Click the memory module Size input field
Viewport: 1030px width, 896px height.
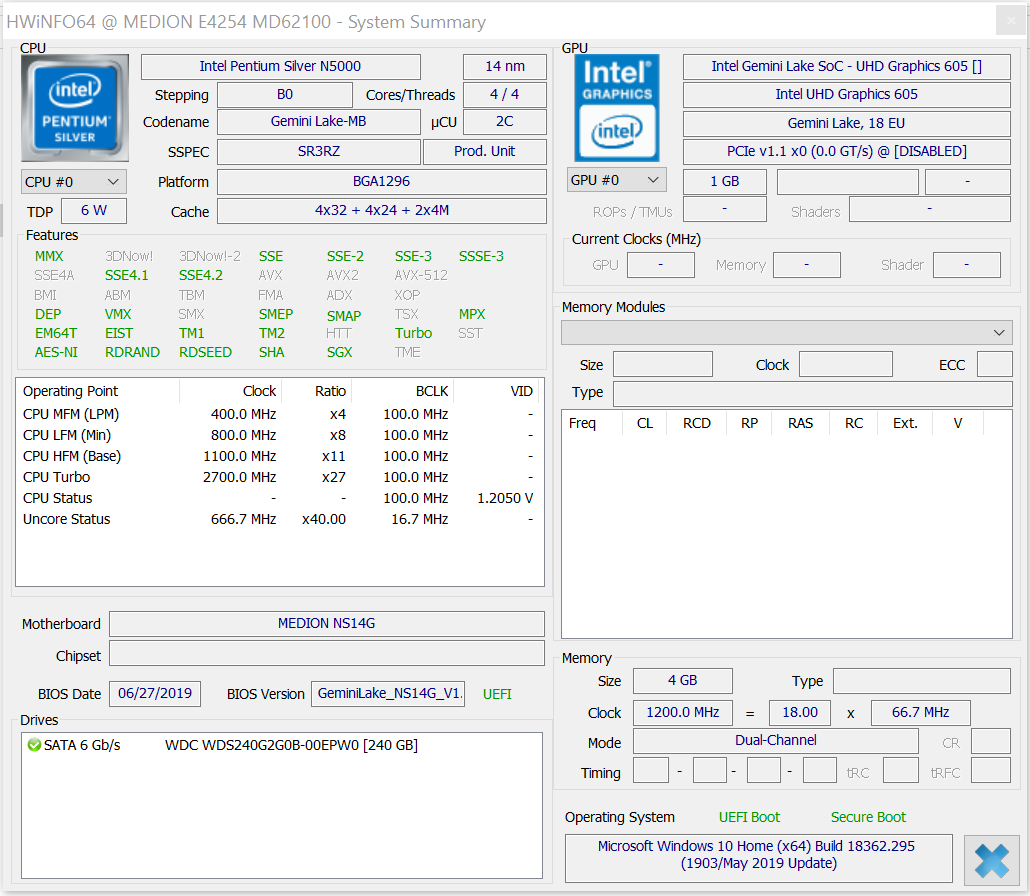663,364
